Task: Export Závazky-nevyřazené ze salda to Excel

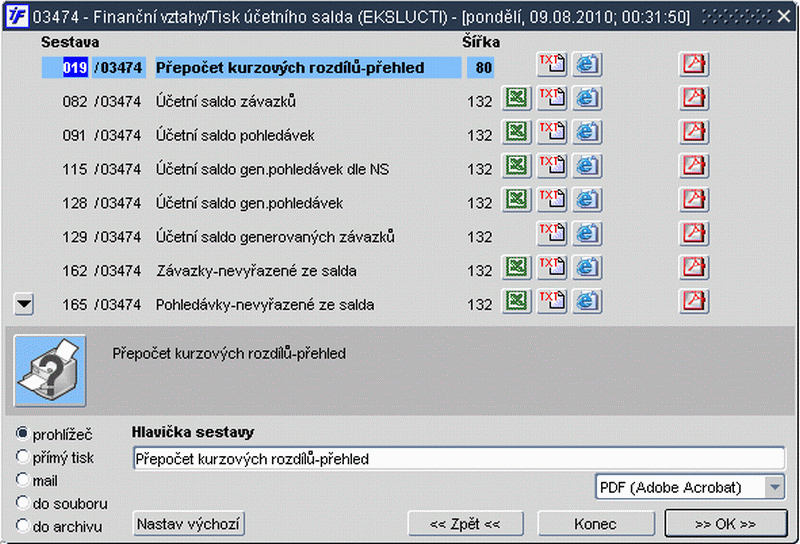Action: pos(517,267)
